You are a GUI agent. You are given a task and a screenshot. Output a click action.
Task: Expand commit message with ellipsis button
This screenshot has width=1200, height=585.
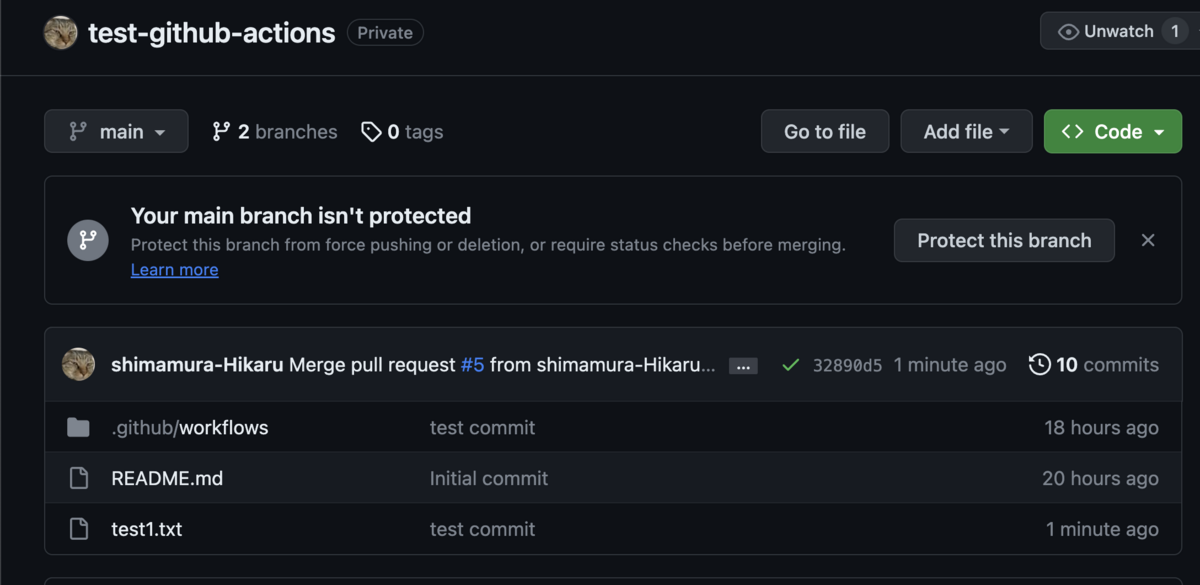tap(743, 366)
